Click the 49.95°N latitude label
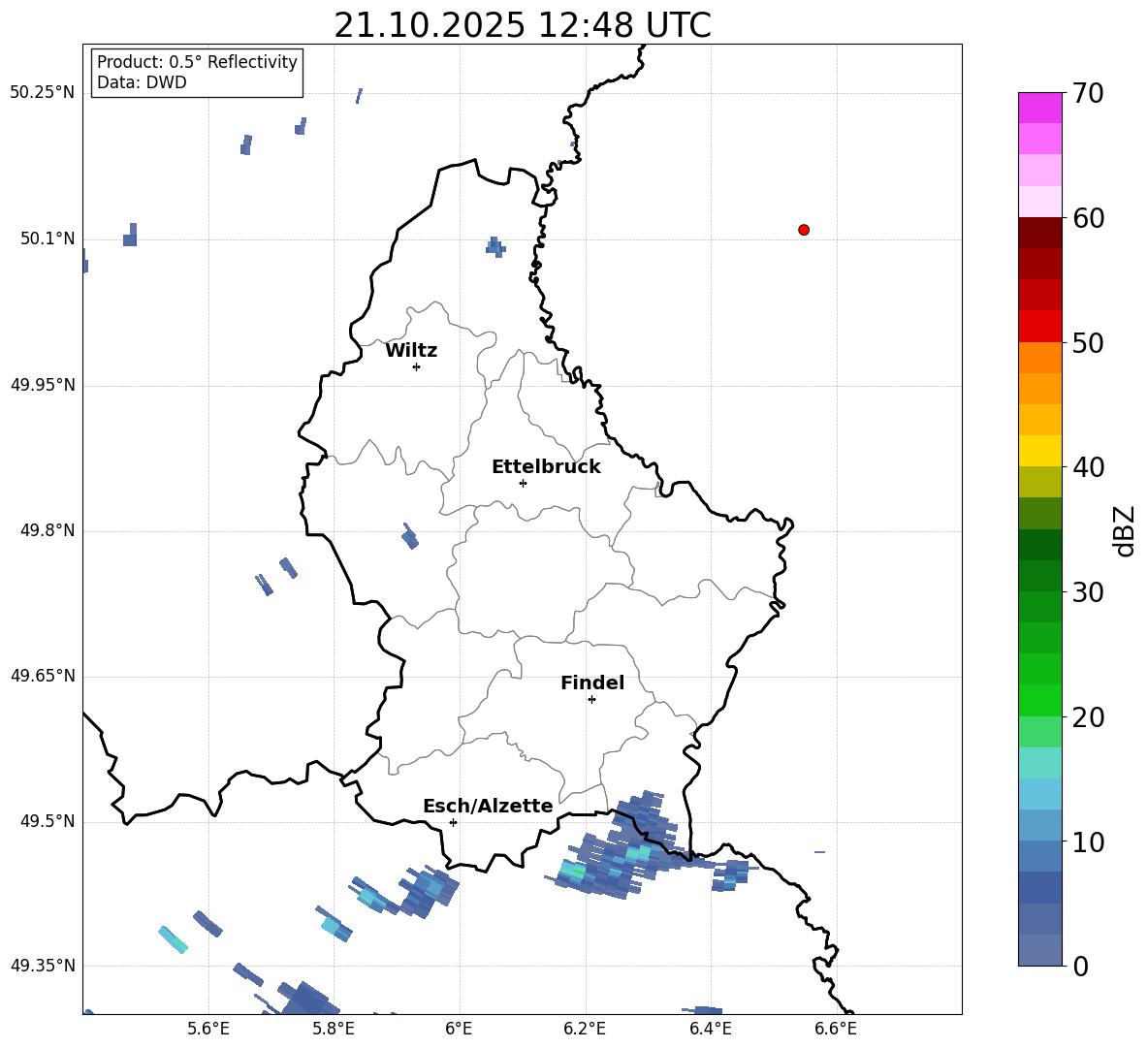1148x1048 pixels. (x=43, y=384)
